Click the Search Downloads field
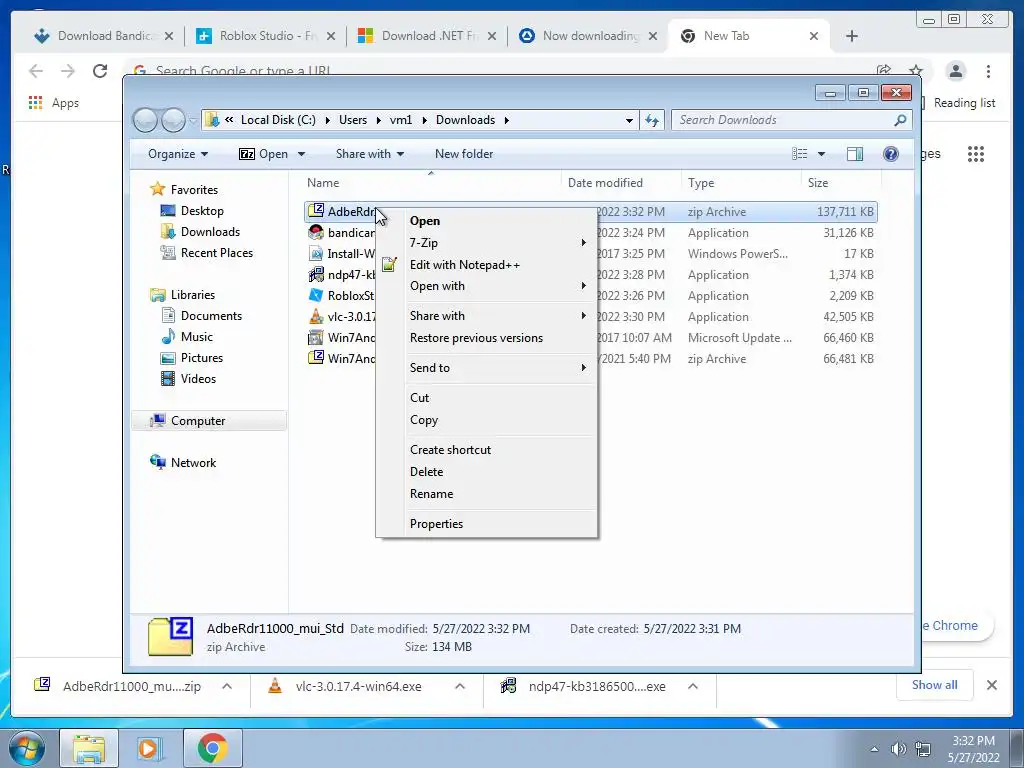 [782, 120]
